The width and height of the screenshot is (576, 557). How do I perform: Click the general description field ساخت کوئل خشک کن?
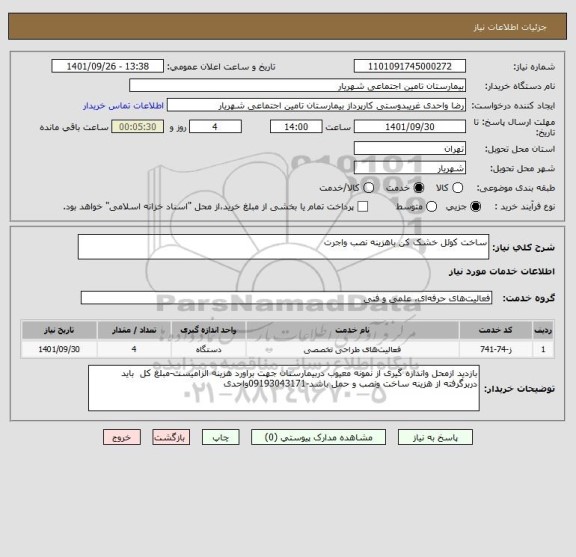pyautogui.click(x=283, y=247)
